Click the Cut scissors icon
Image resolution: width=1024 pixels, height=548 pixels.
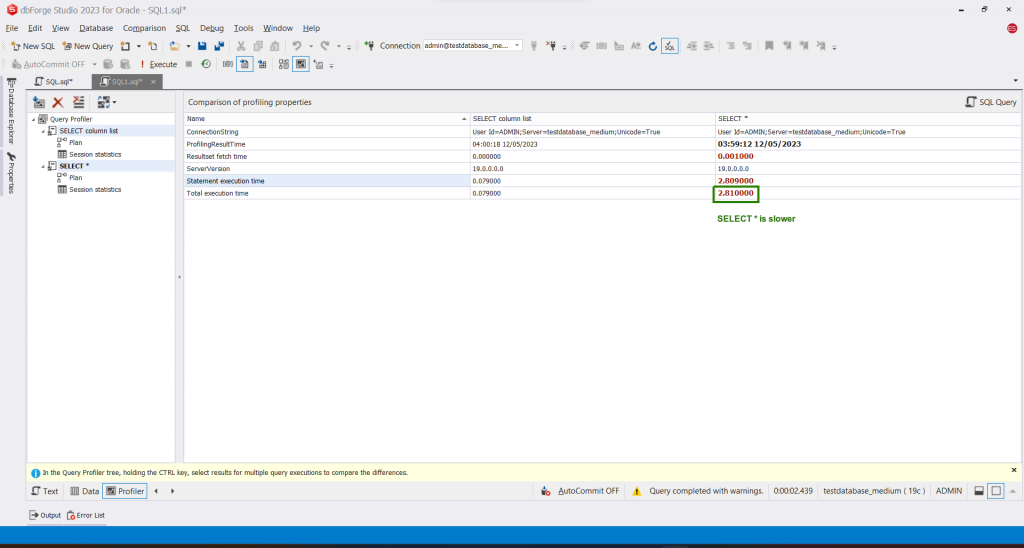[240, 46]
